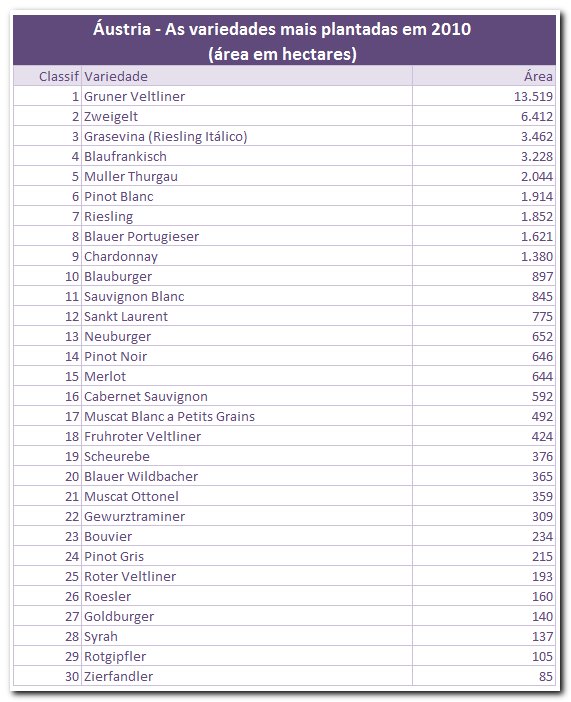Click the Chardonnay variety cell
The height and width of the screenshot is (702, 571).
click(247, 257)
